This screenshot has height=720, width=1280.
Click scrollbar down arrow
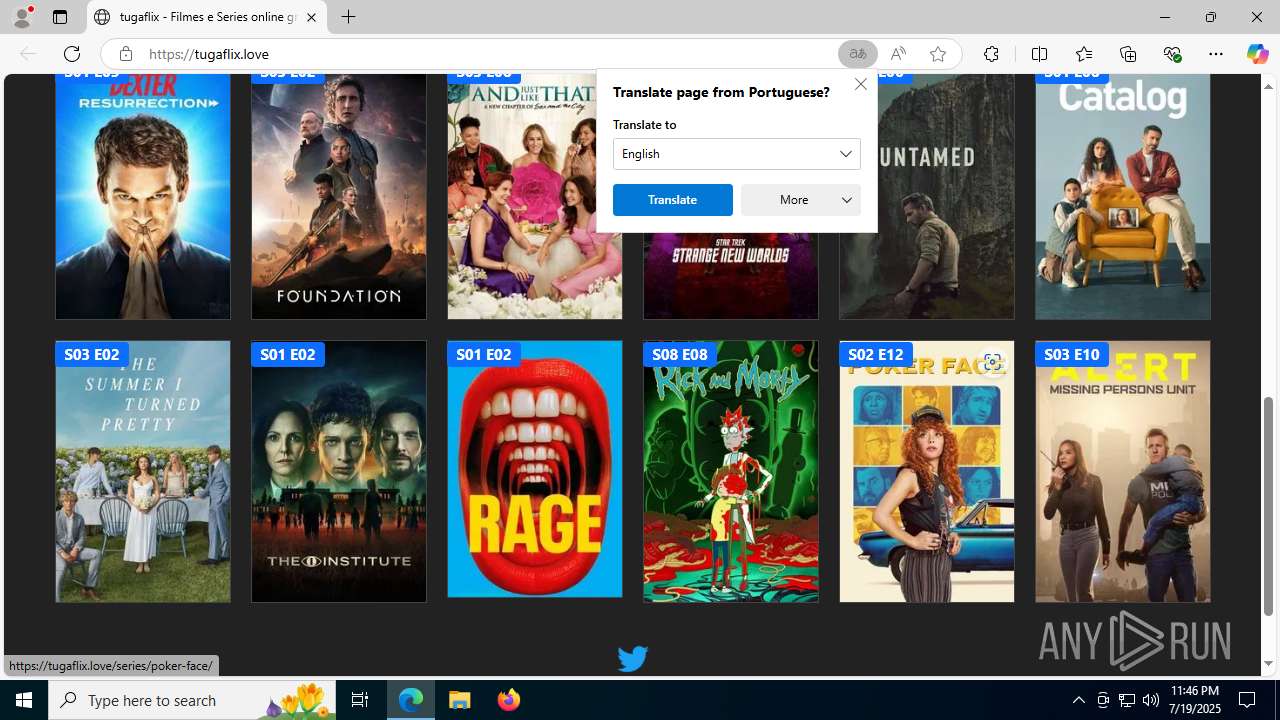click(1269, 664)
